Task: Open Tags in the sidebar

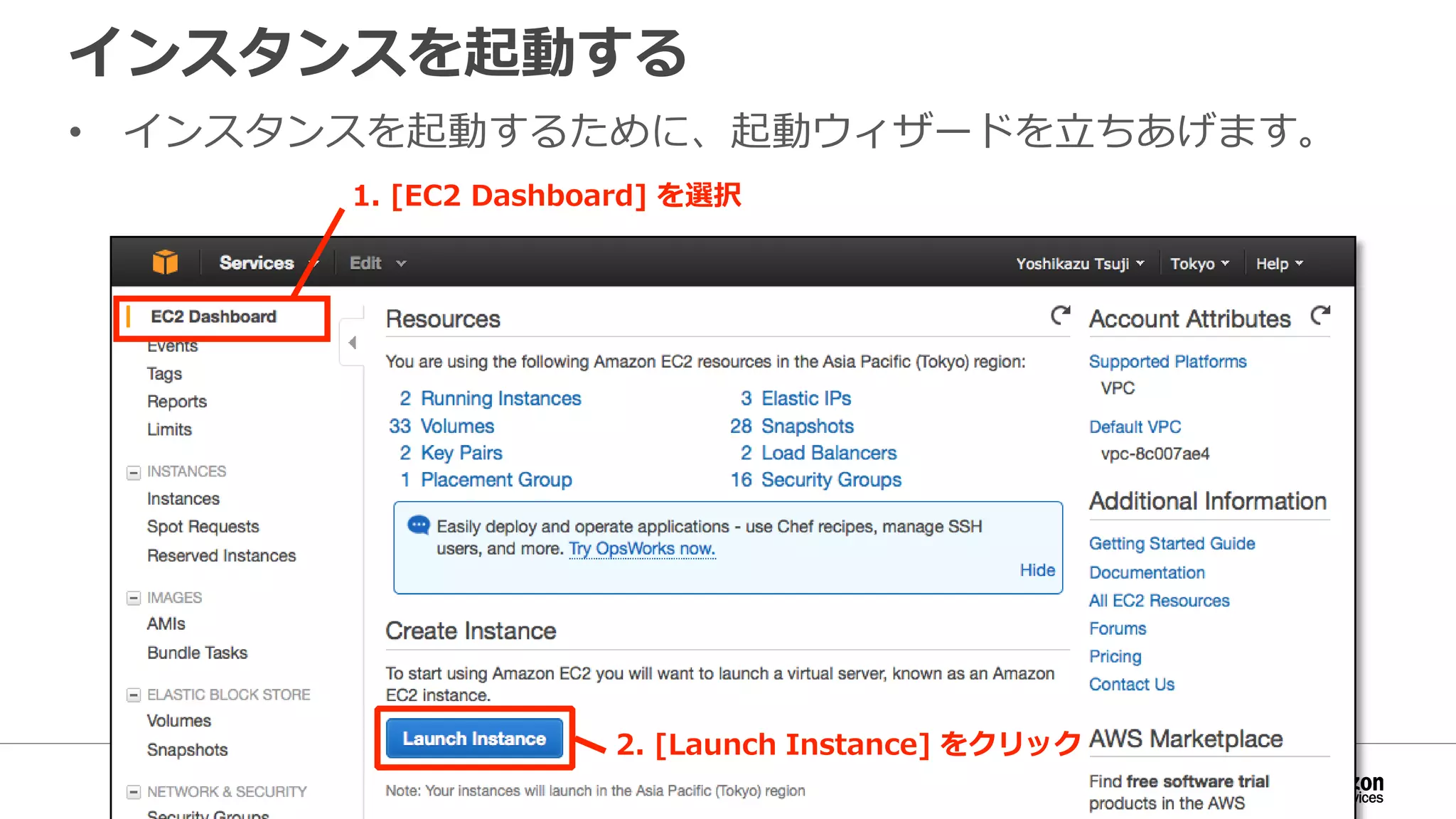Action: click(164, 373)
